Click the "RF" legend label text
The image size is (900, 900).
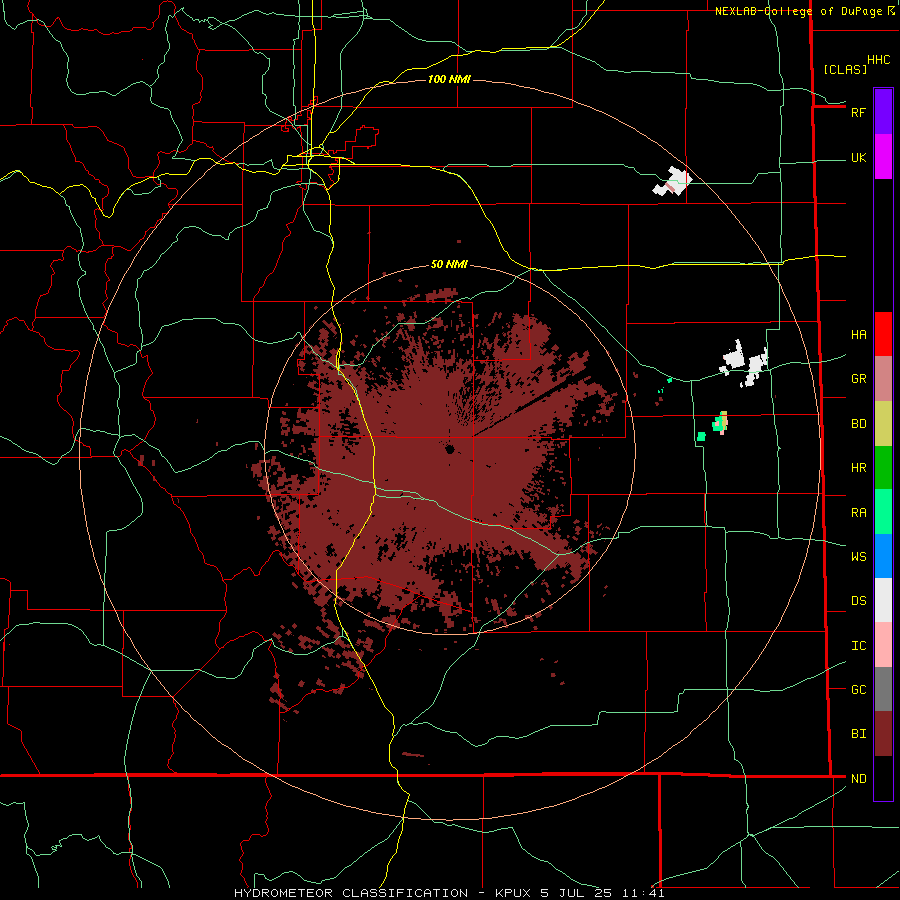pyautogui.click(x=858, y=112)
